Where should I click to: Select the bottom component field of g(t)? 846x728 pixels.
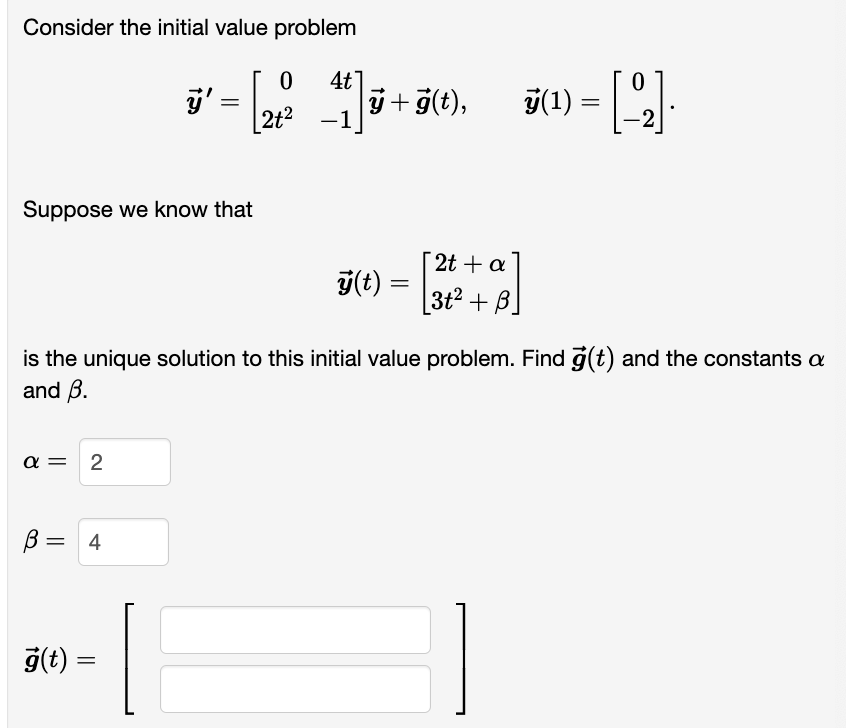[294, 688]
